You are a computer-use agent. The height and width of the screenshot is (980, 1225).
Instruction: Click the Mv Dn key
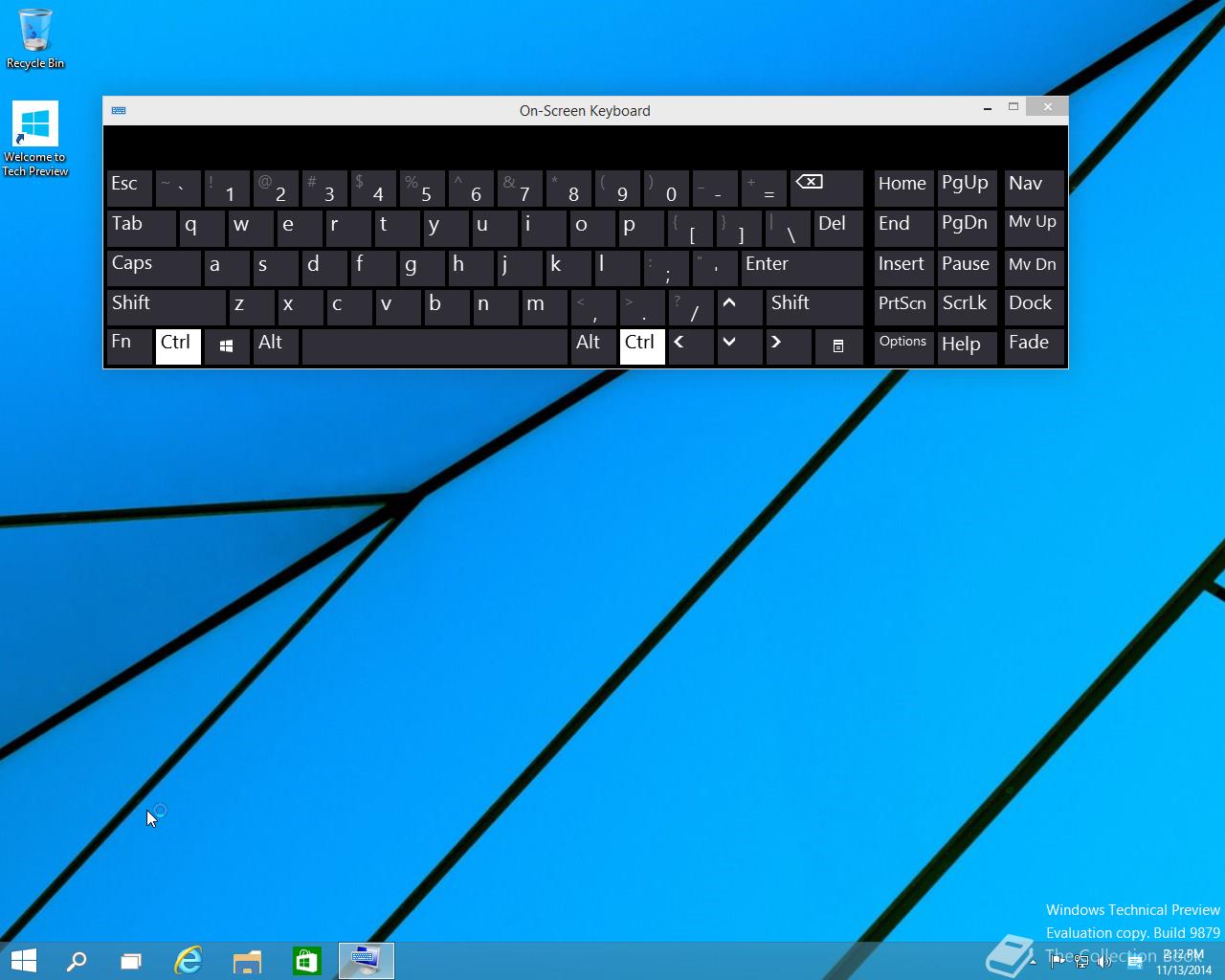[x=1034, y=268]
